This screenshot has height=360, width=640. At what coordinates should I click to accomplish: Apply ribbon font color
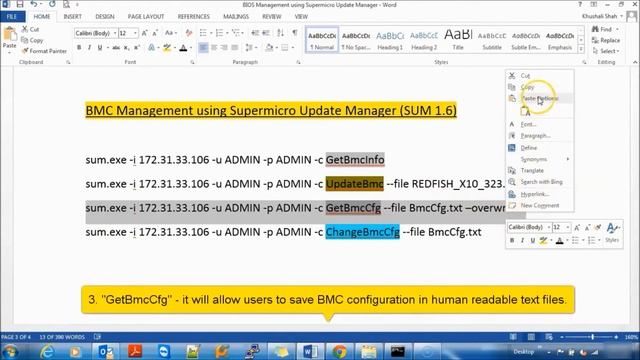click(x=183, y=48)
